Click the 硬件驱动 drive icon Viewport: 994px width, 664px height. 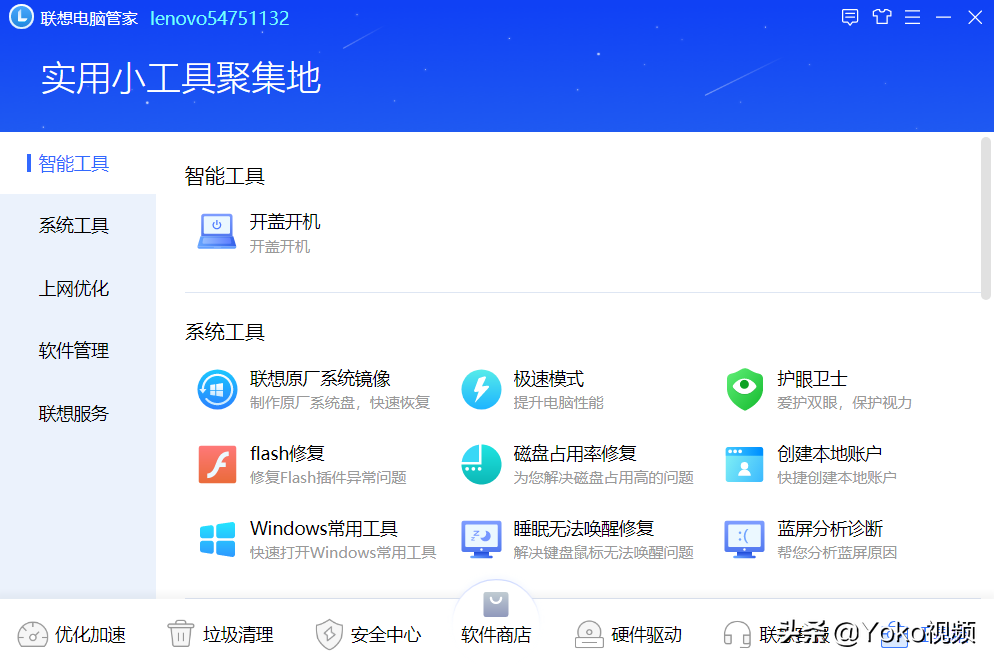pos(589,634)
